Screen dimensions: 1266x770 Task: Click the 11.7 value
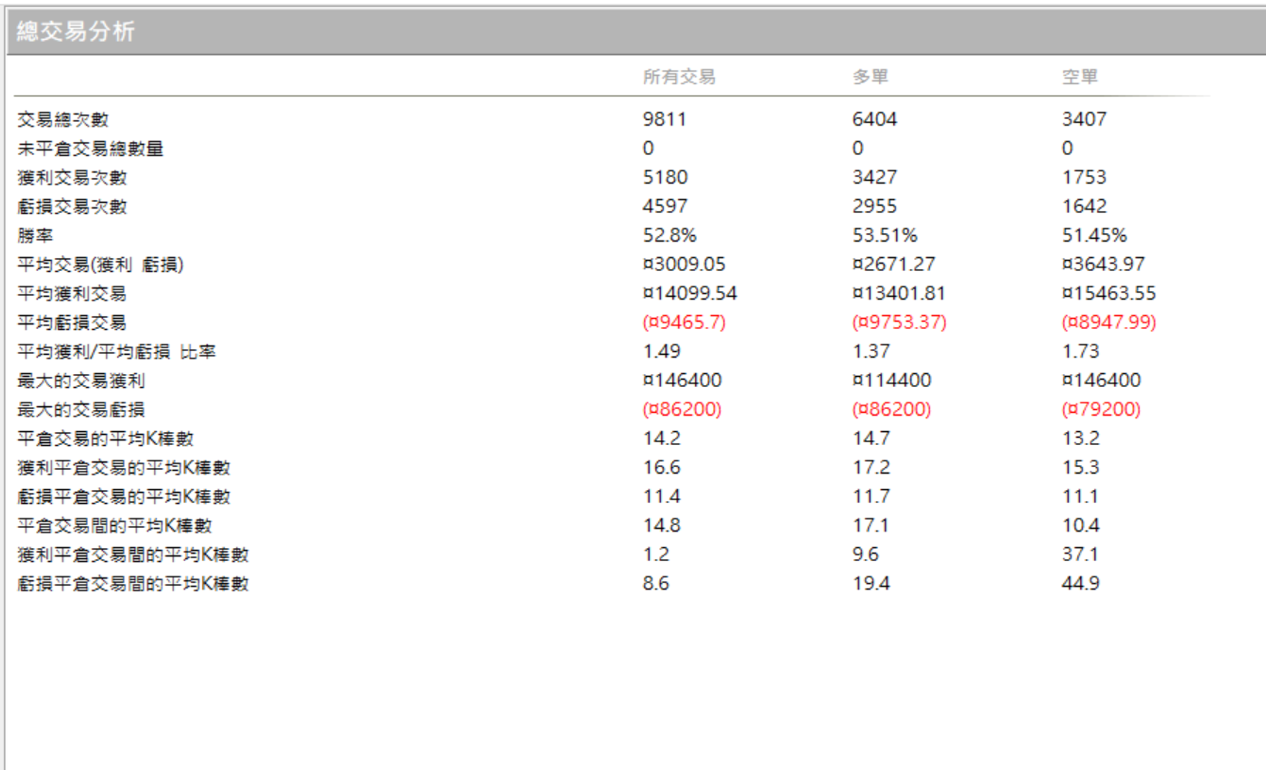tap(870, 497)
